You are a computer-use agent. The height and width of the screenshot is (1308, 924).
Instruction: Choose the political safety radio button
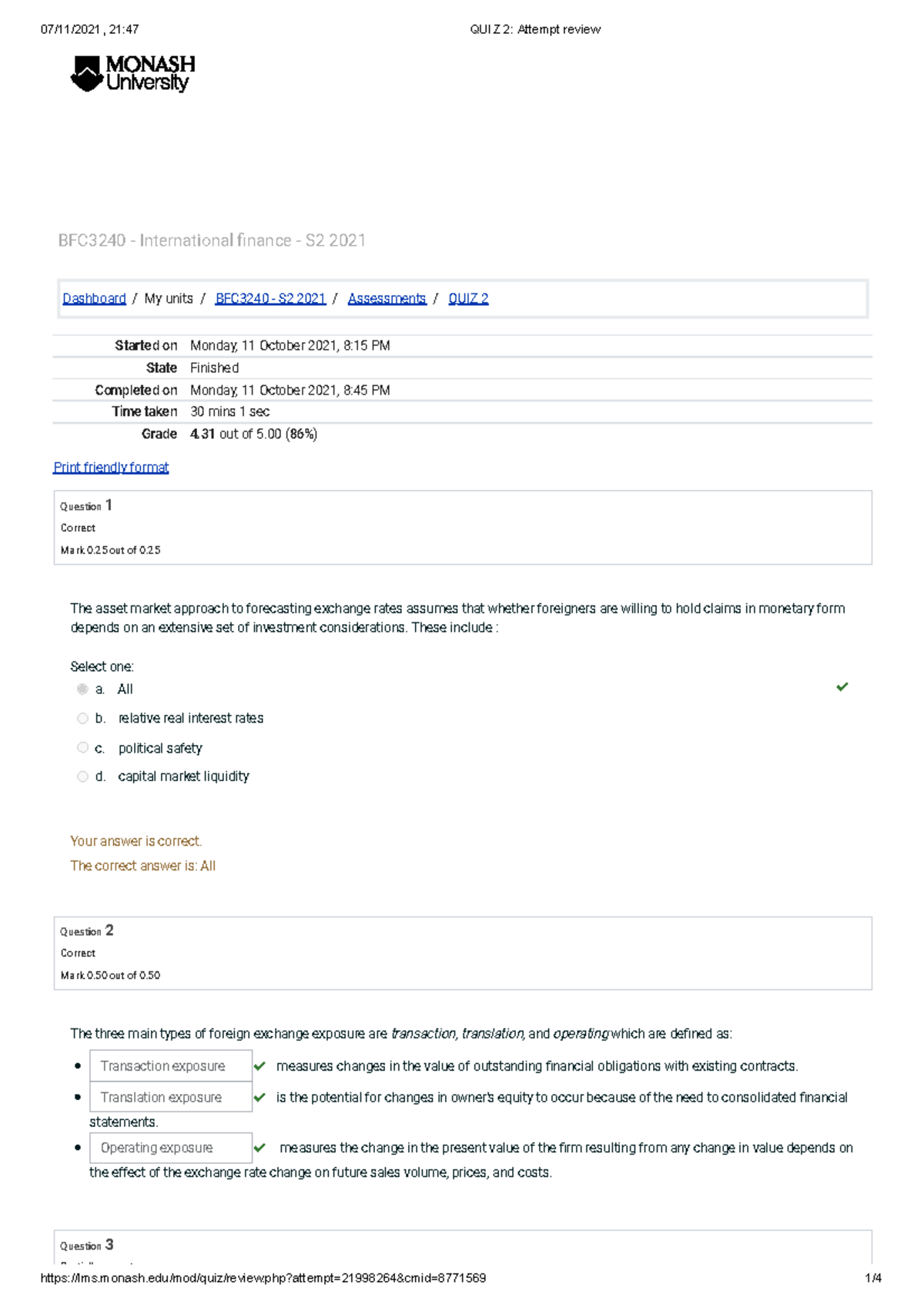(x=82, y=748)
